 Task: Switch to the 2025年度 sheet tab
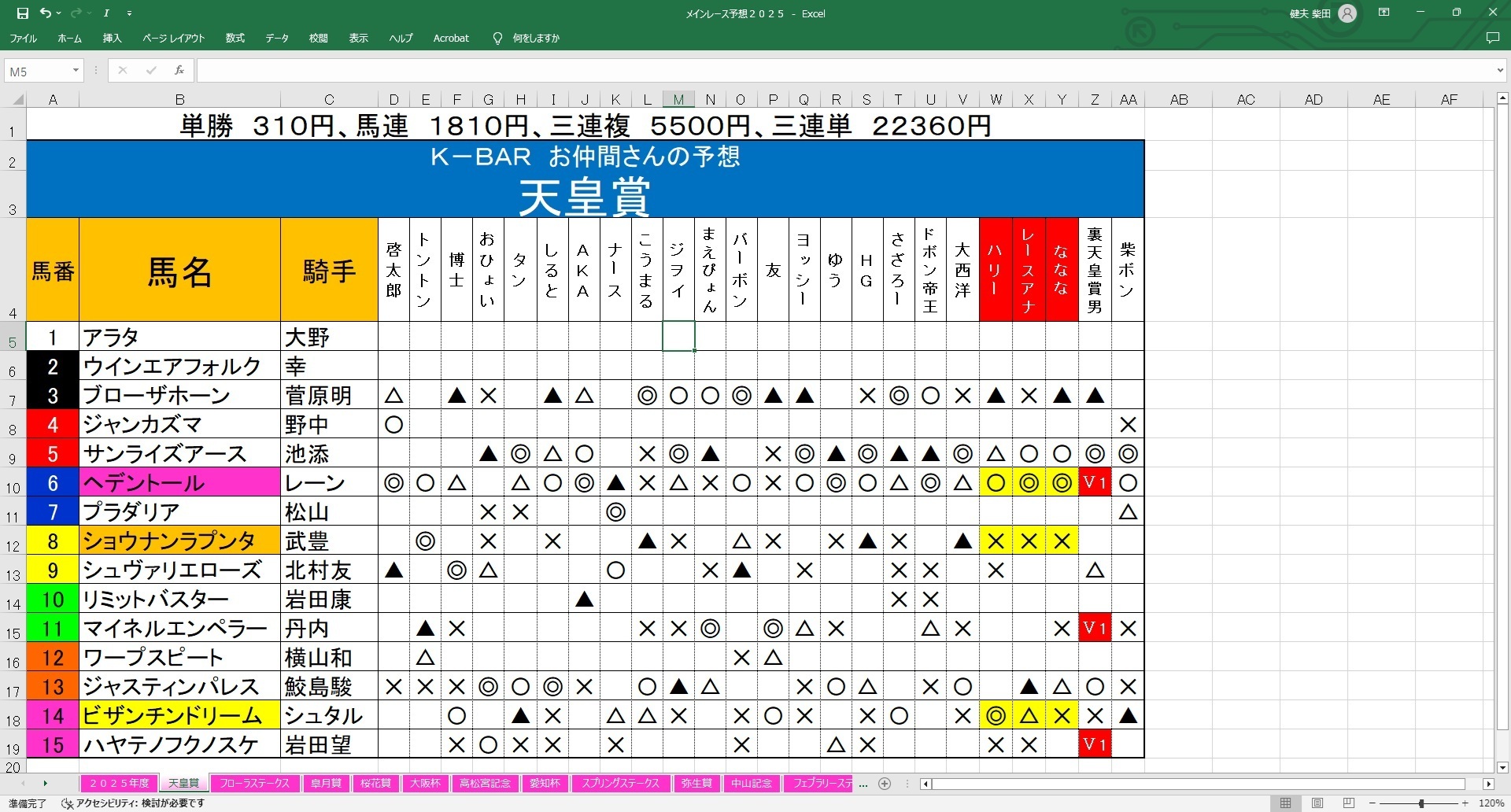click(x=119, y=783)
